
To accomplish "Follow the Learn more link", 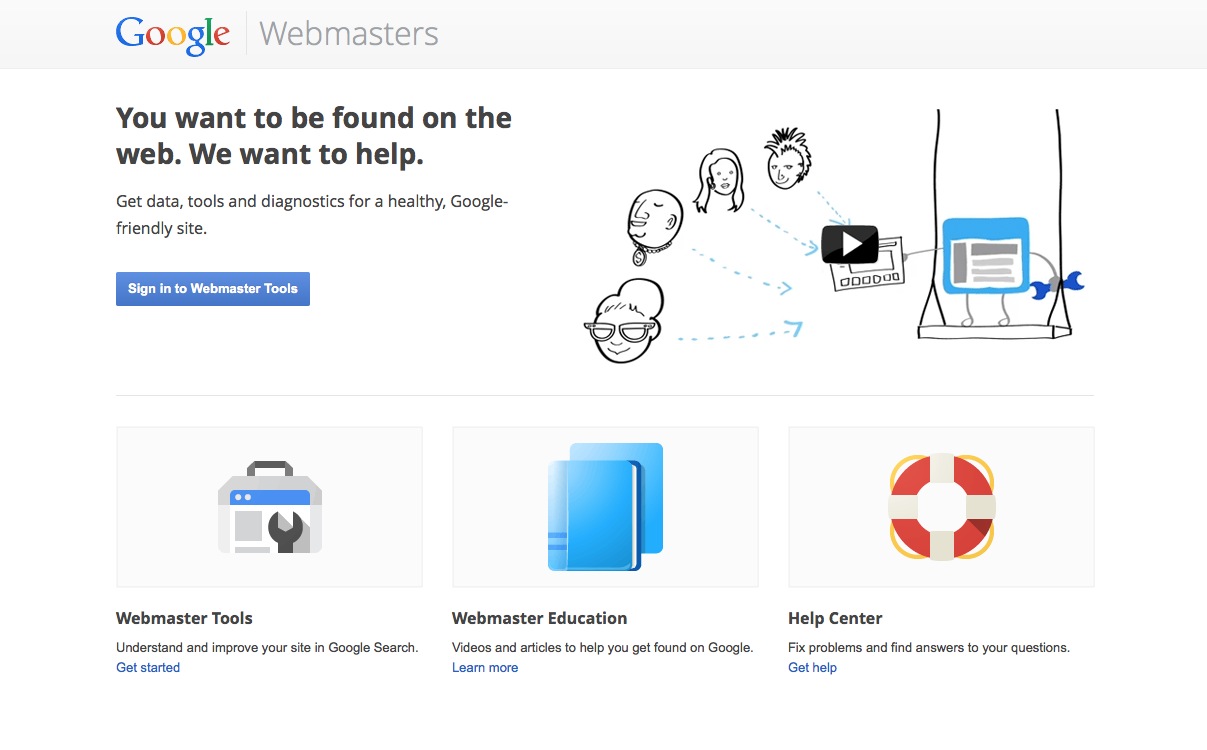I will coord(485,667).
